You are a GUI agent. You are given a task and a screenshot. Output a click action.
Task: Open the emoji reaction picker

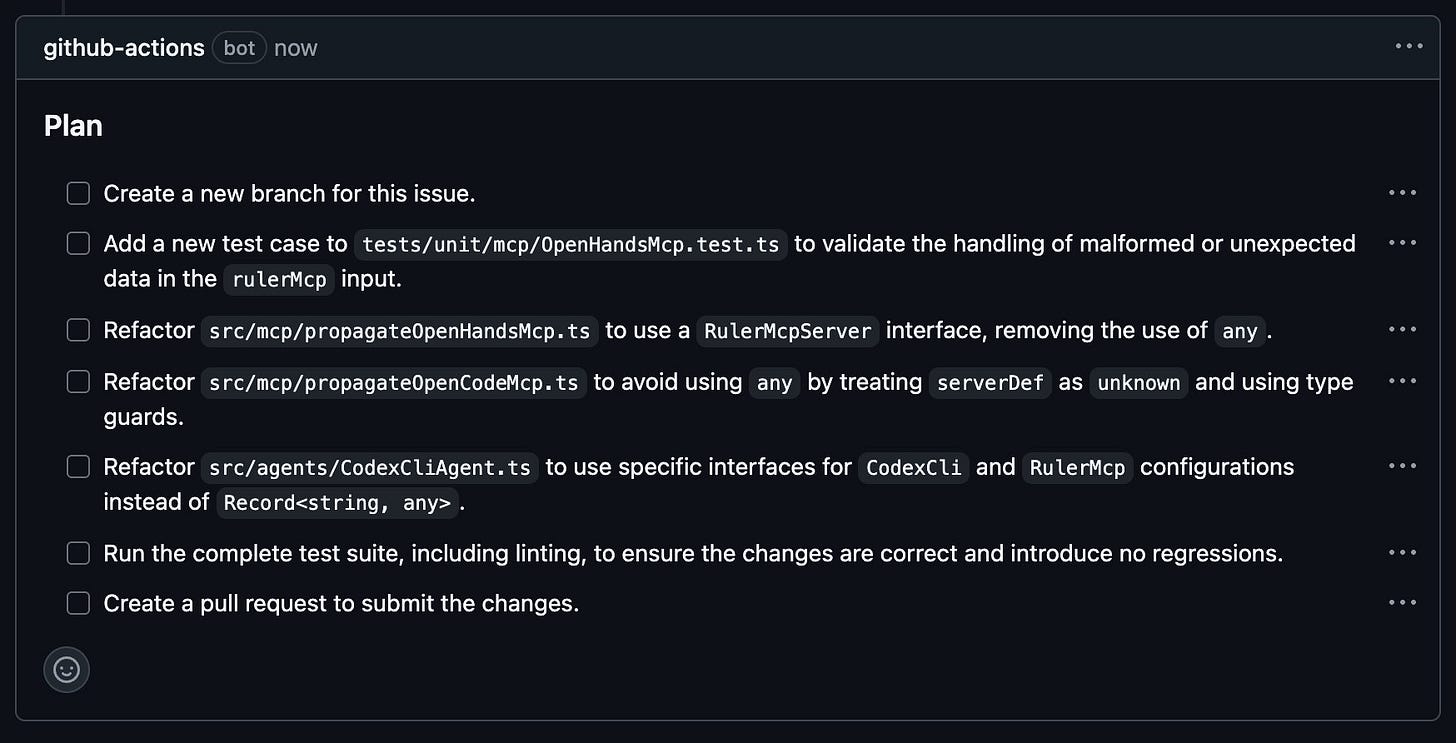coord(66,669)
